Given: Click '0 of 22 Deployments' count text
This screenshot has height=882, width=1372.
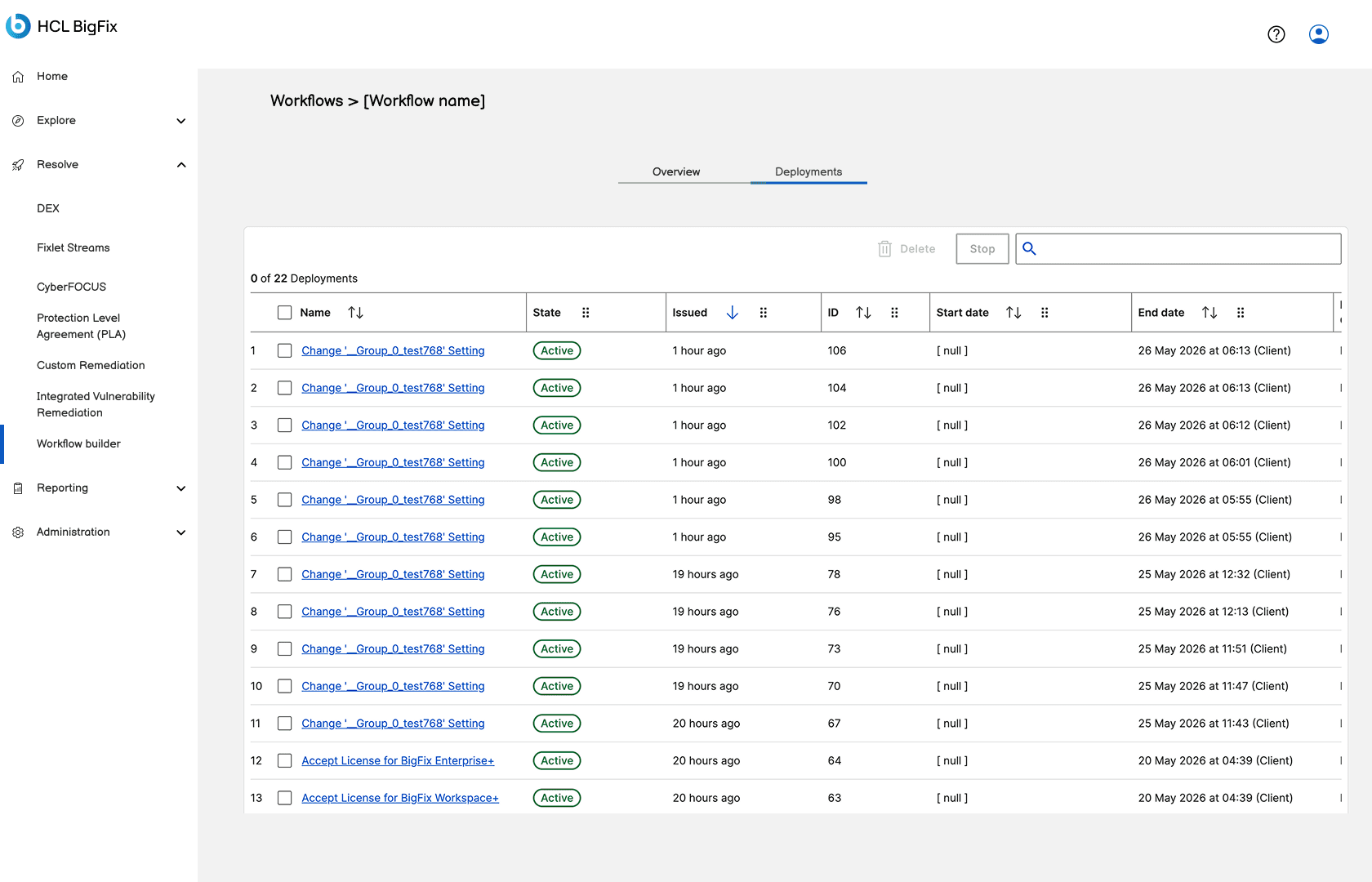Looking at the screenshot, I should (x=304, y=278).
